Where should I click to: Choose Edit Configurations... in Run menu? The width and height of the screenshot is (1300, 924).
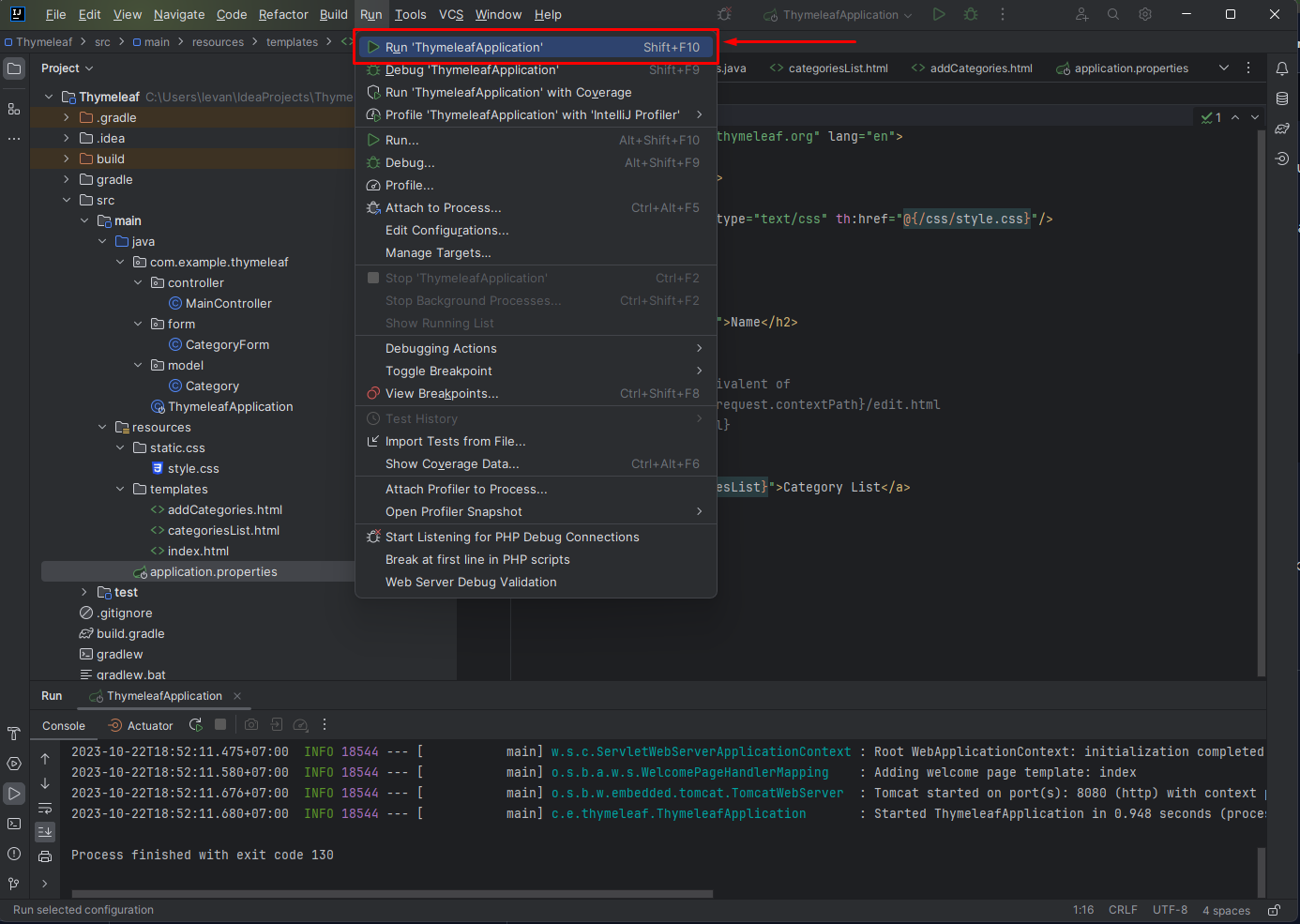(x=536, y=231)
